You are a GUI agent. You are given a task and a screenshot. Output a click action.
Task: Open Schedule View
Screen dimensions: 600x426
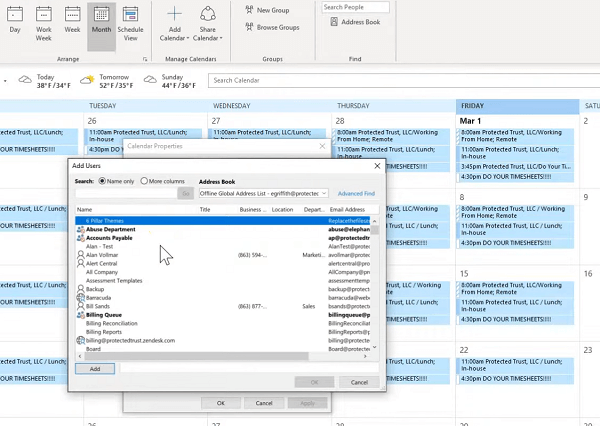click(x=130, y=24)
